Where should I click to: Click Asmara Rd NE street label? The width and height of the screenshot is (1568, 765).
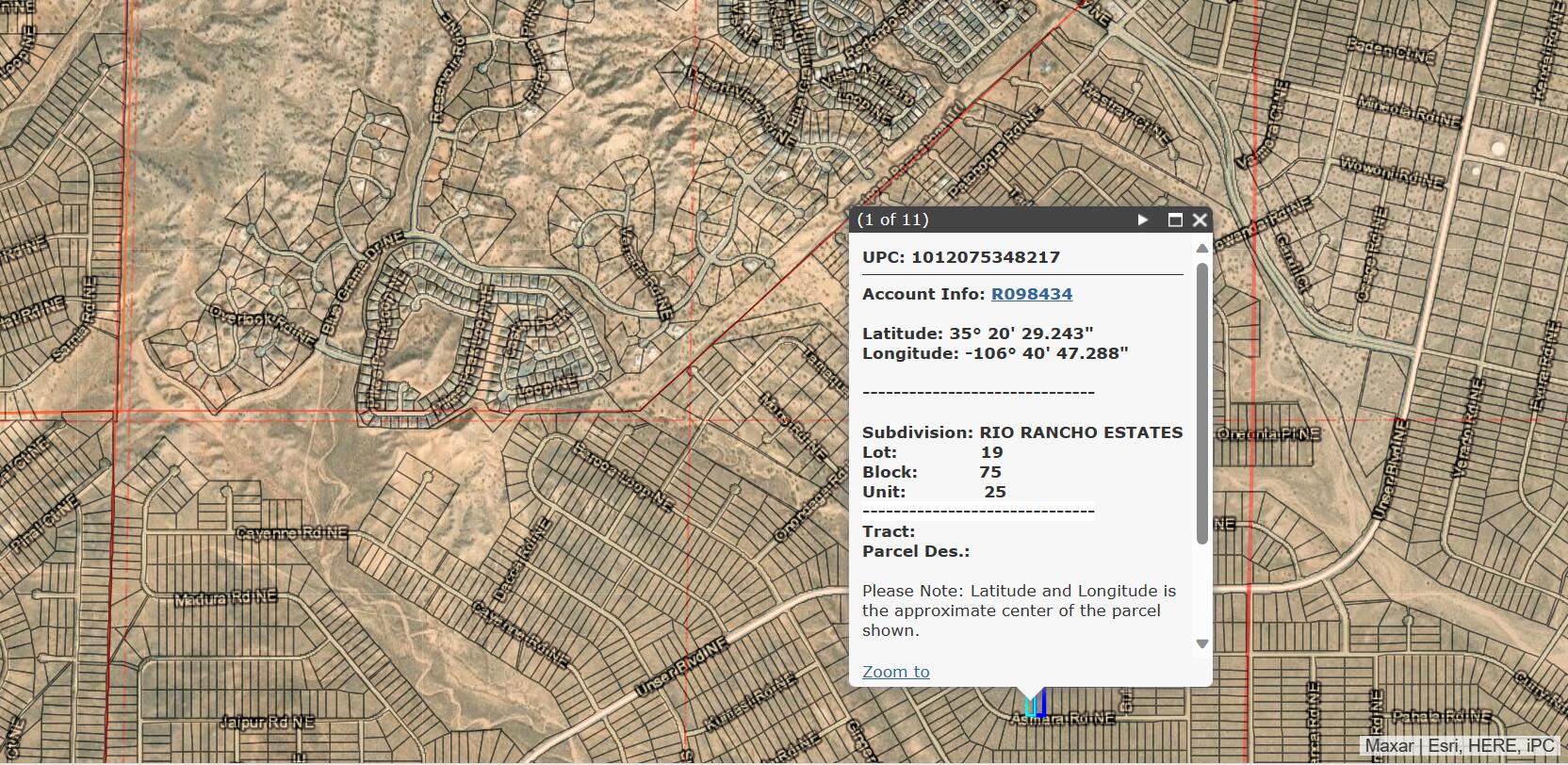(x=1062, y=719)
